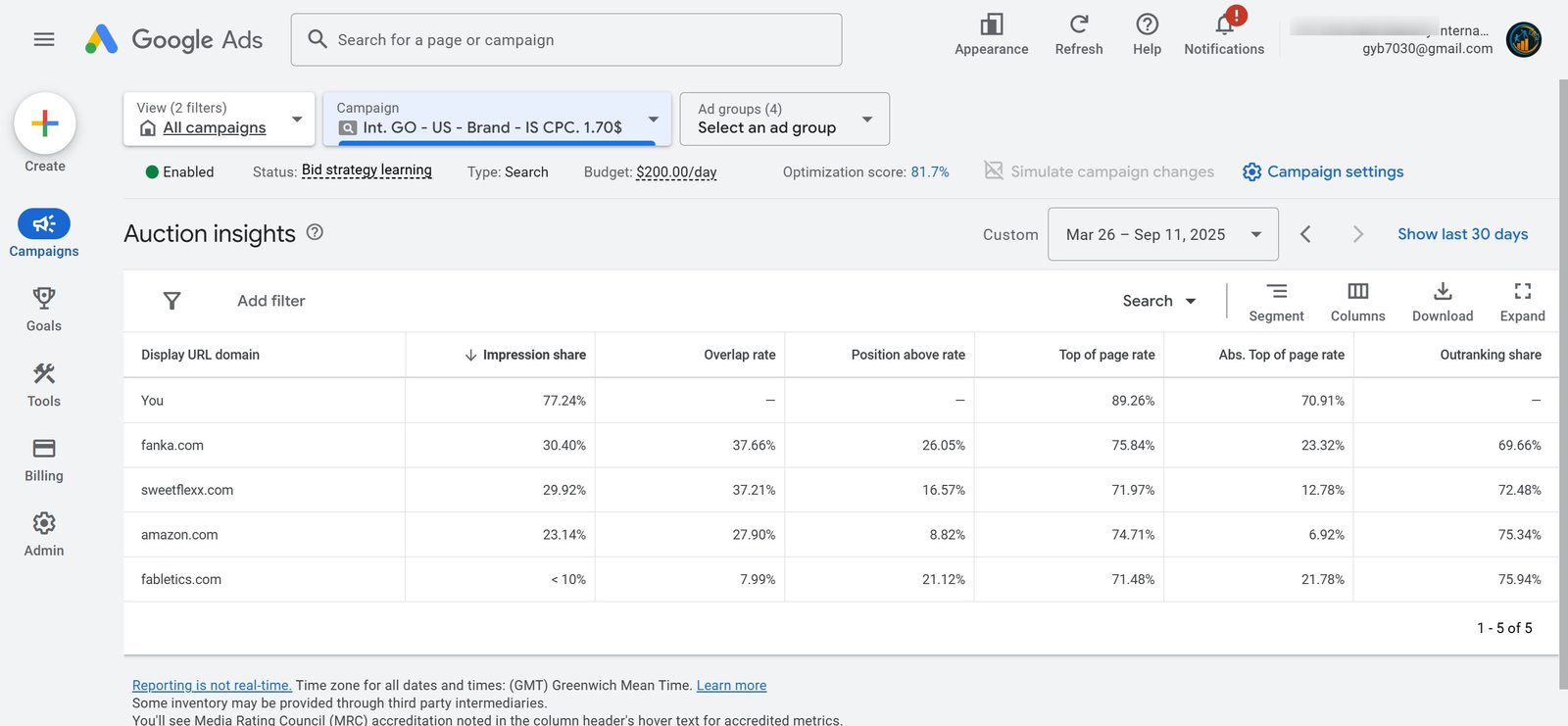The height and width of the screenshot is (726, 1568).
Task: Download the auction insights report
Action: point(1443,302)
